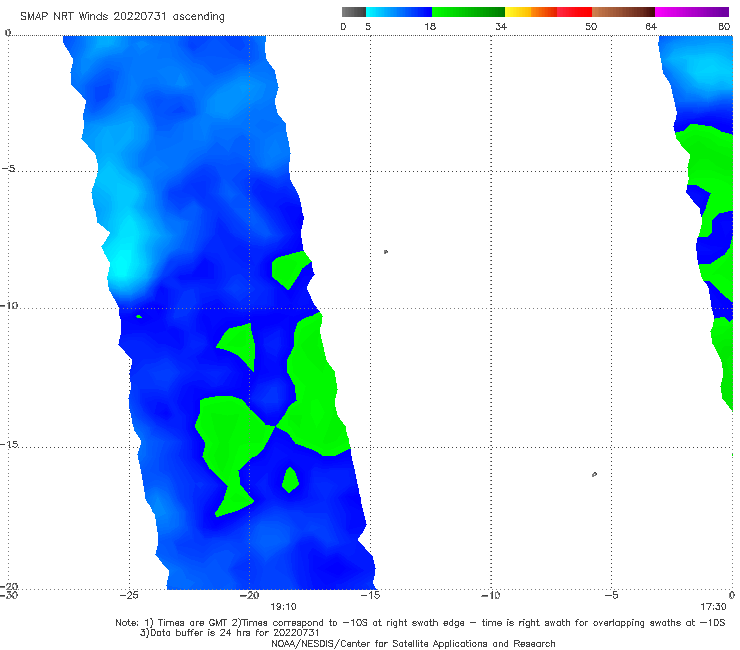Click the '64' label under the color bar
The image size is (740, 650).
tap(651, 27)
